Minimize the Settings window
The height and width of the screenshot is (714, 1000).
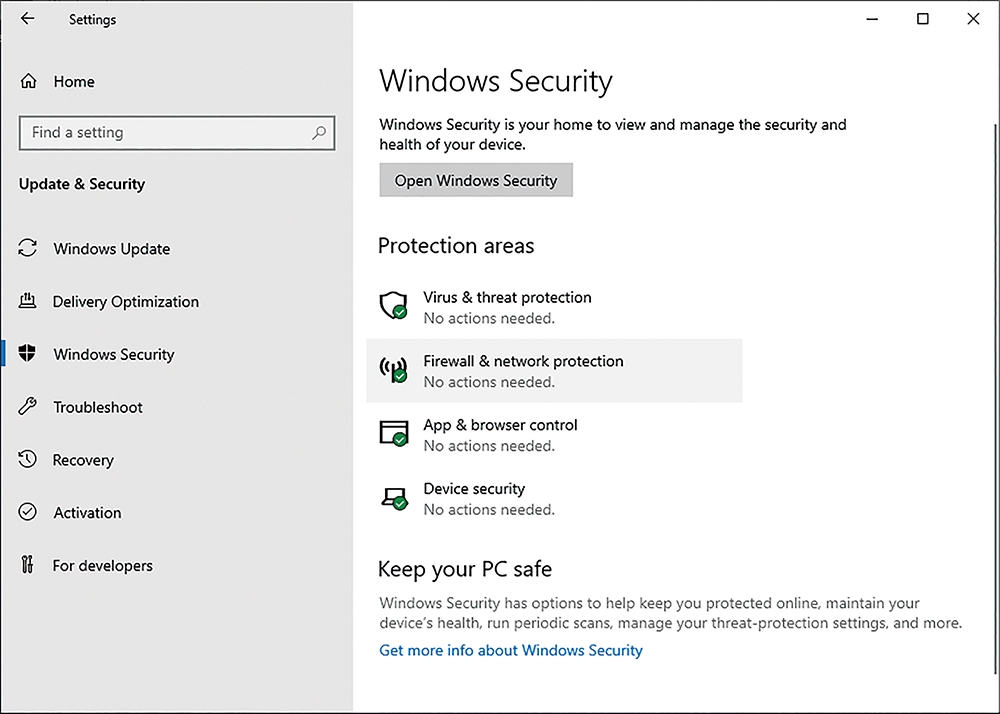(x=872, y=19)
